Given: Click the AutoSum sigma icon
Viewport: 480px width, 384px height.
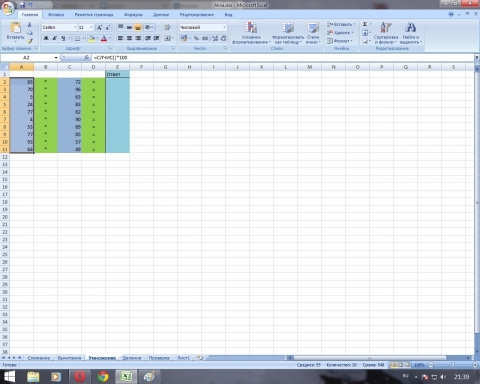Looking at the screenshot, I should point(365,24).
